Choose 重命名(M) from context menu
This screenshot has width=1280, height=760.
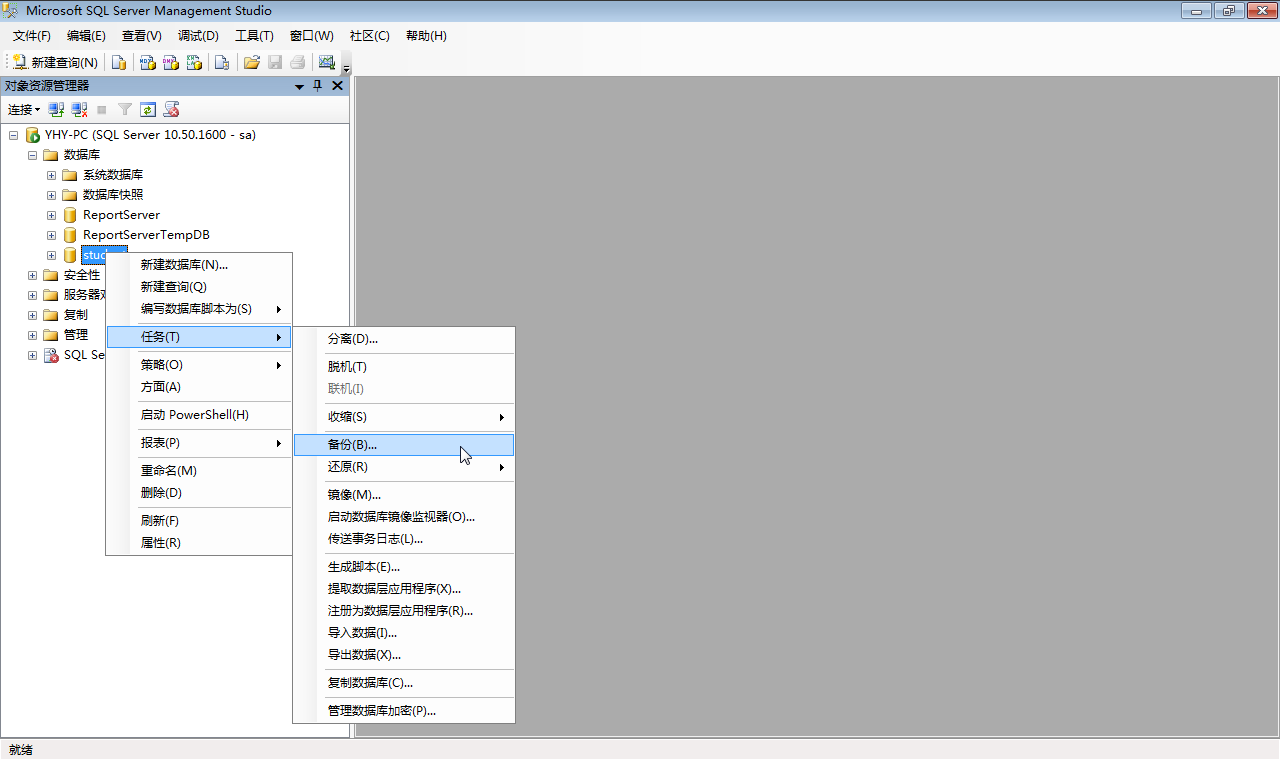click(x=199, y=471)
